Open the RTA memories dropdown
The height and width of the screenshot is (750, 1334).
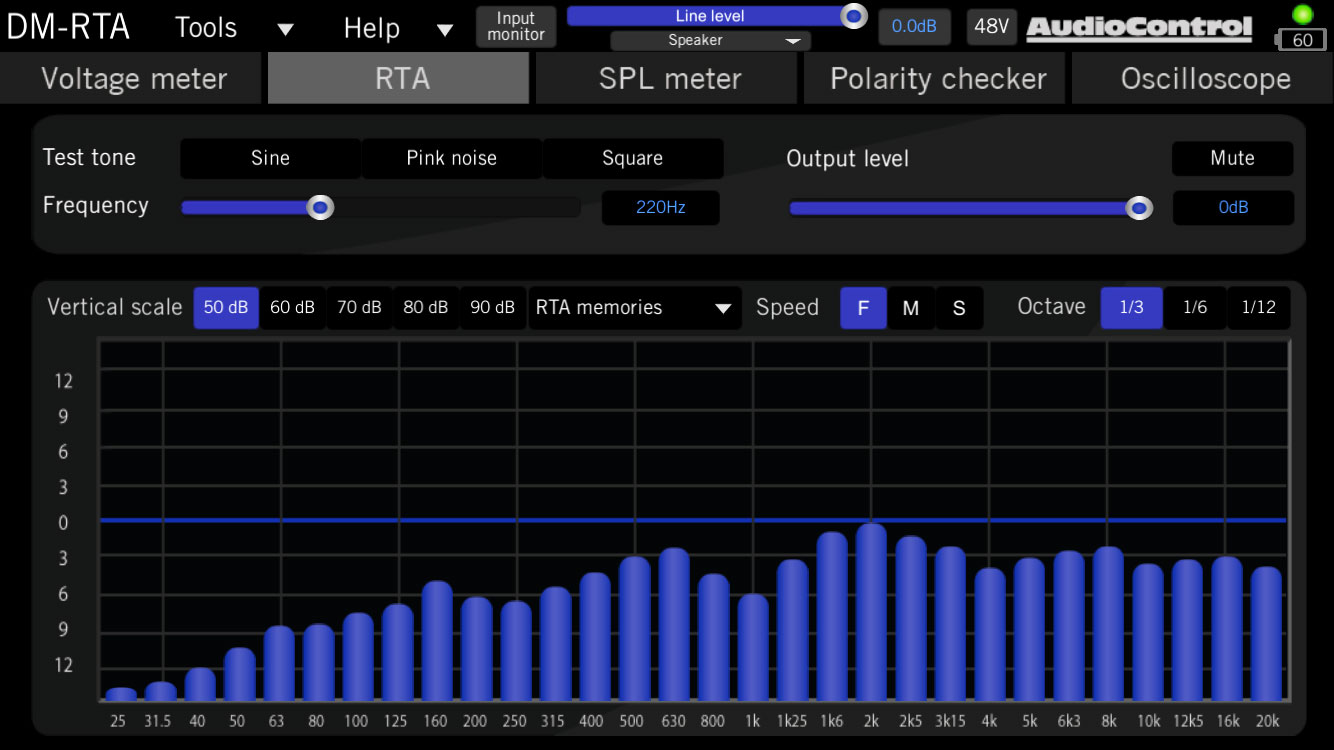[x=635, y=308]
